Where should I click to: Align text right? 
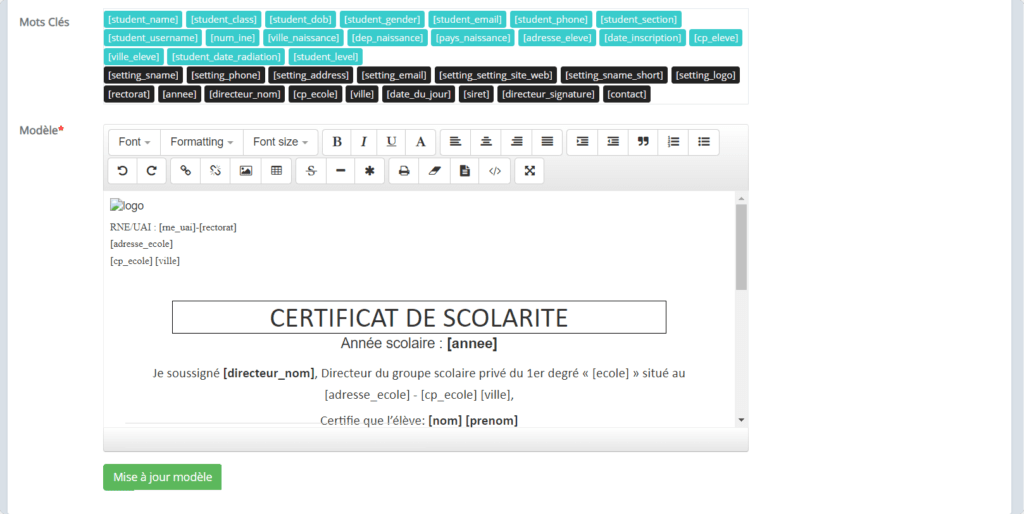517,142
